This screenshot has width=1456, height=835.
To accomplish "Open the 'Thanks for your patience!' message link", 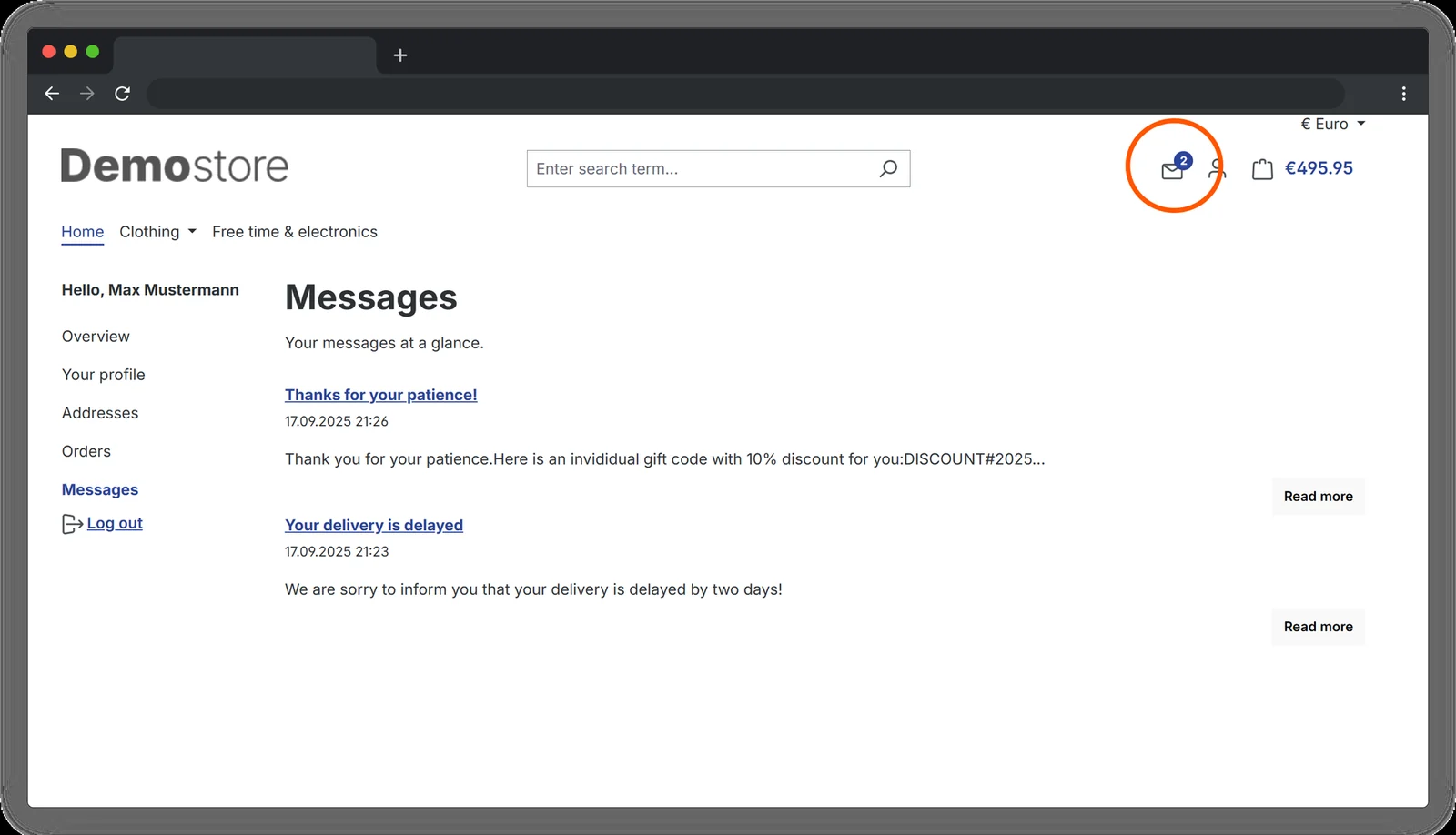I will pyautogui.click(x=380, y=395).
